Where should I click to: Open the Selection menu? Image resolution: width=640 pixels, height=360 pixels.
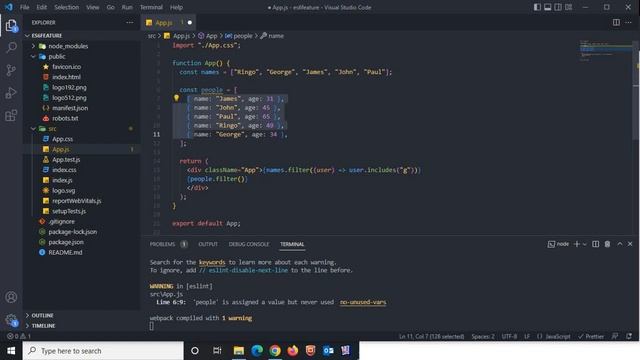click(67, 7)
